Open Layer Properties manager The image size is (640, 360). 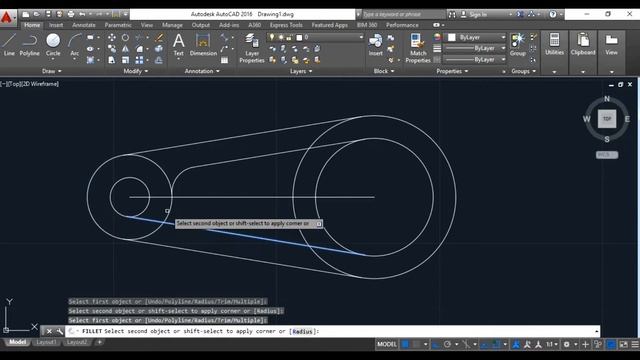(252, 48)
